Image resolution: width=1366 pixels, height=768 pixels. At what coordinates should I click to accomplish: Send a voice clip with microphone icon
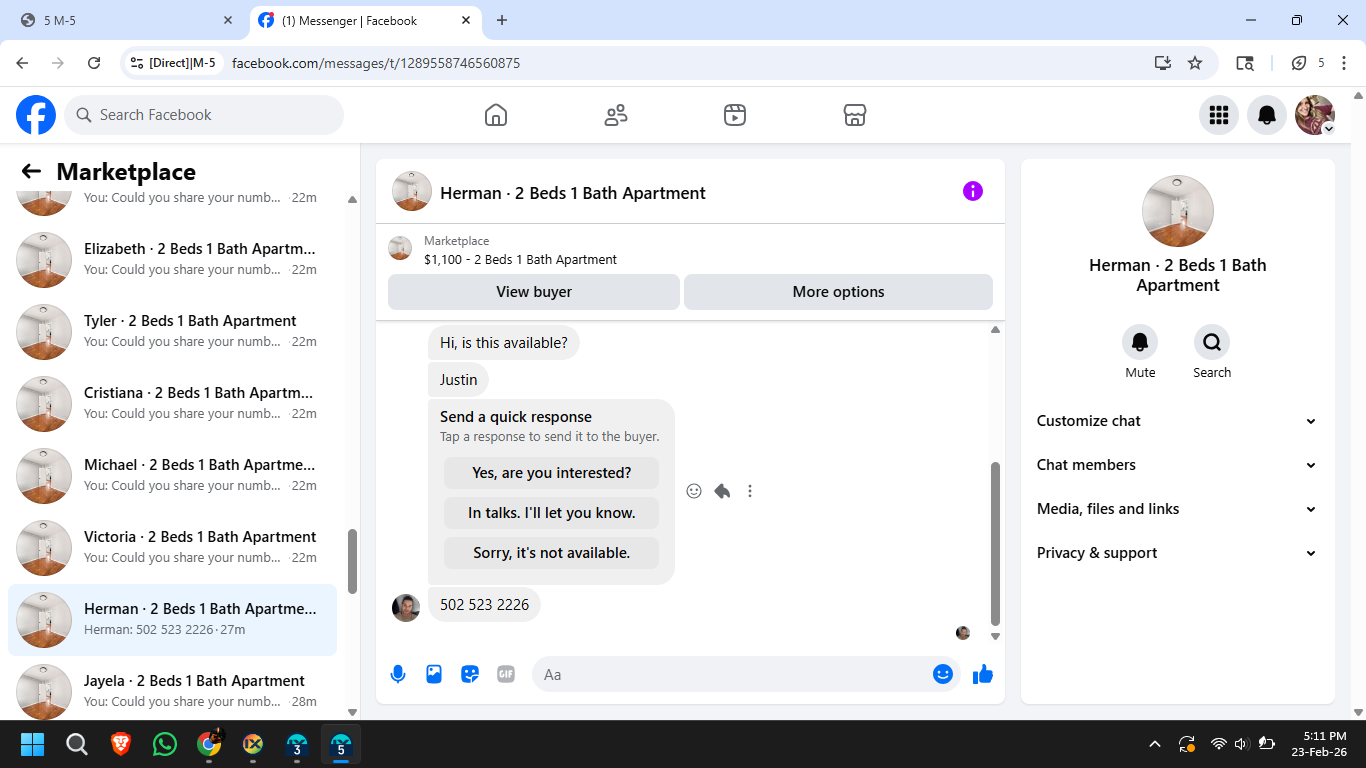(x=398, y=674)
